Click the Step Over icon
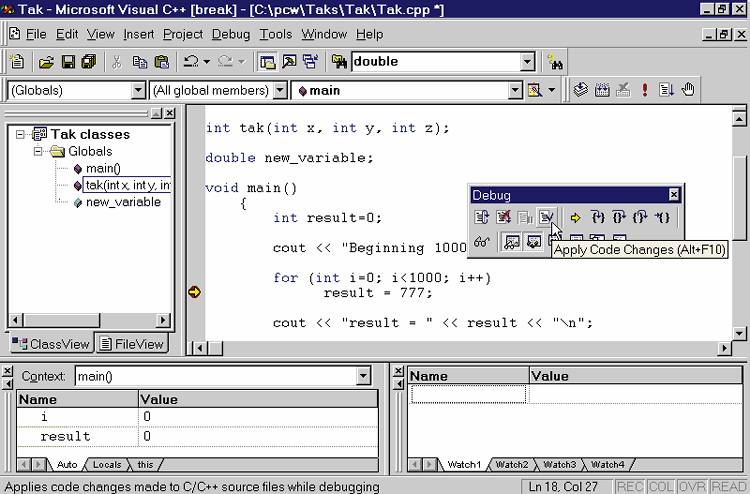Image resolution: width=750 pixels, height=494 pixels. coord(619,218)
